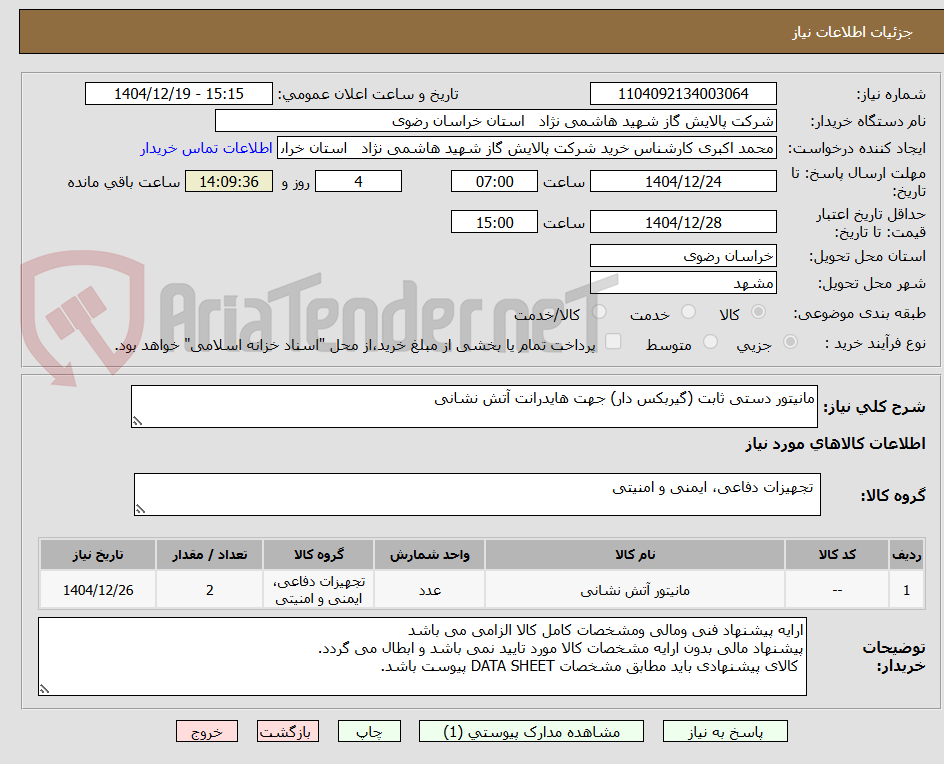The width and height of the screenshot is (944, 764).
Task: Click the remaining days field showing 4
Action: (x=358, y=181)
